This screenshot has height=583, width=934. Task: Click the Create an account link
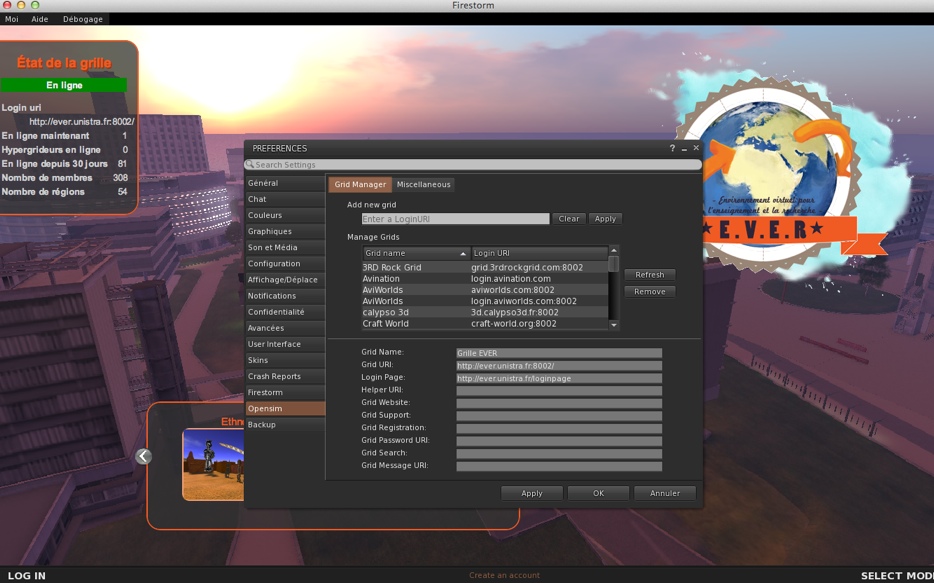click(505, 575)
